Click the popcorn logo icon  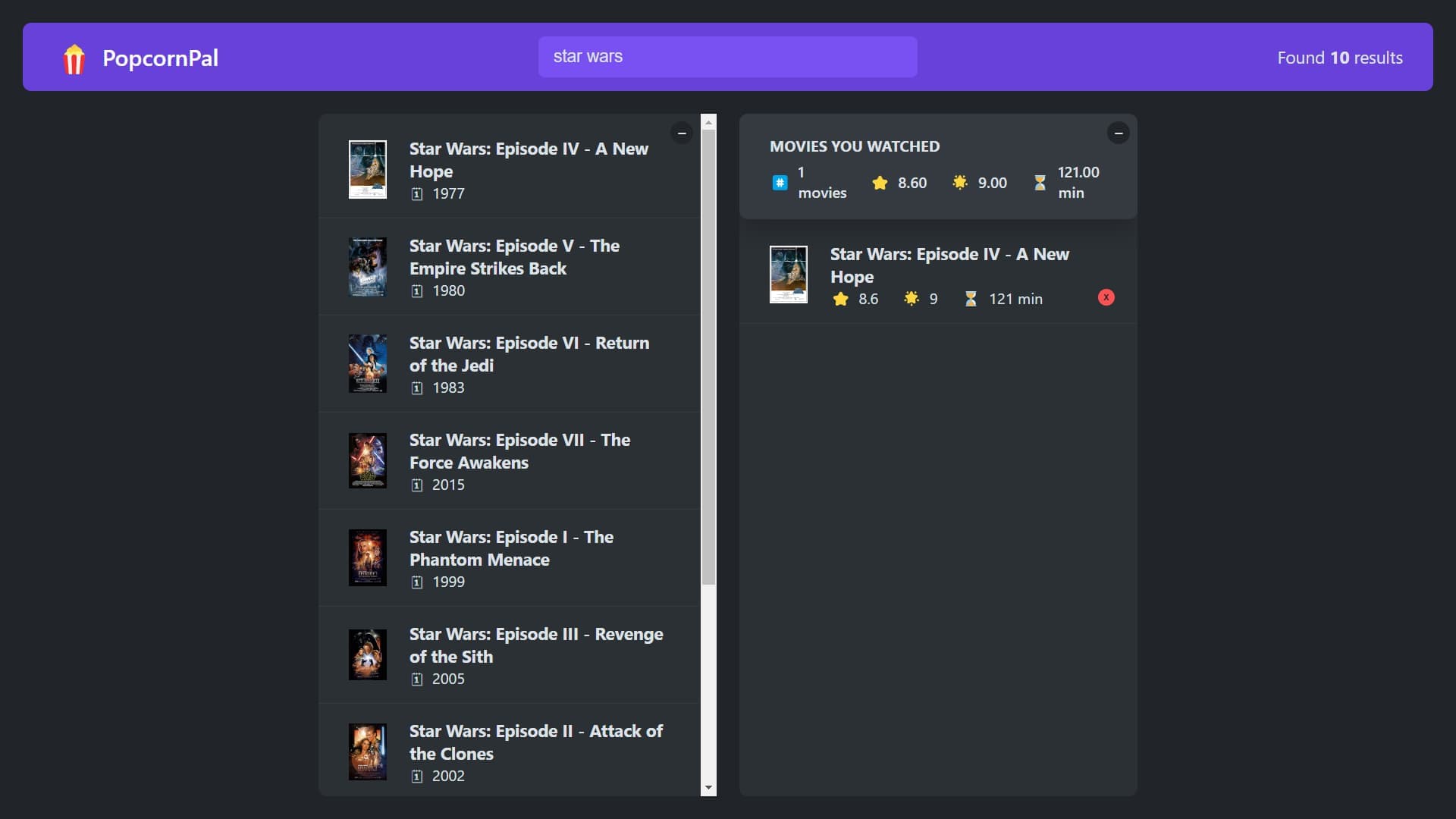click(x=74, y=58)
